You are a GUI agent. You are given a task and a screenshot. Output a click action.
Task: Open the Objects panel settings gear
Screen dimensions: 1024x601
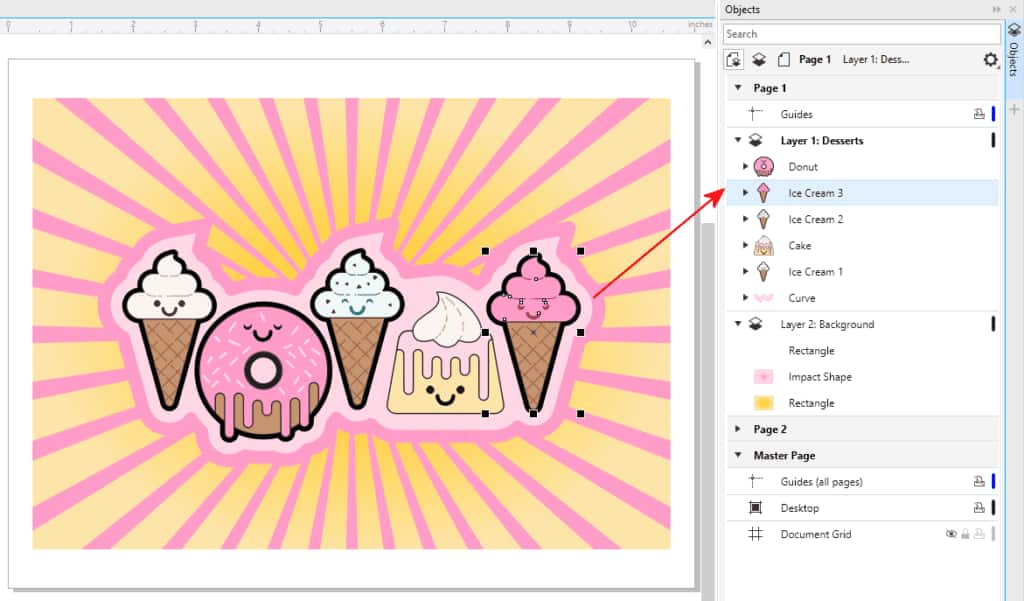990,60
